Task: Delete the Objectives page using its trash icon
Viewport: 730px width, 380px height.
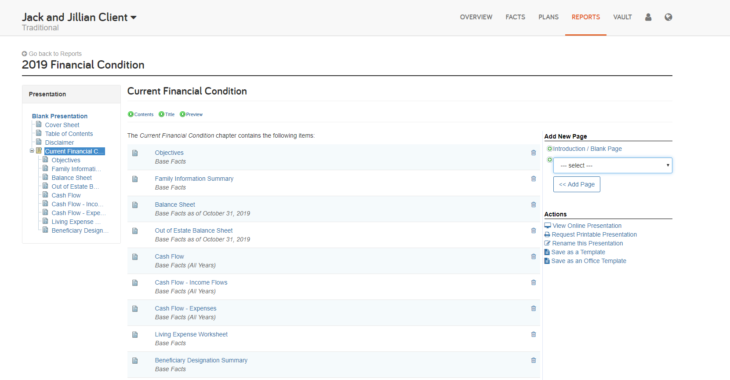Action: [x=534, y=153]
